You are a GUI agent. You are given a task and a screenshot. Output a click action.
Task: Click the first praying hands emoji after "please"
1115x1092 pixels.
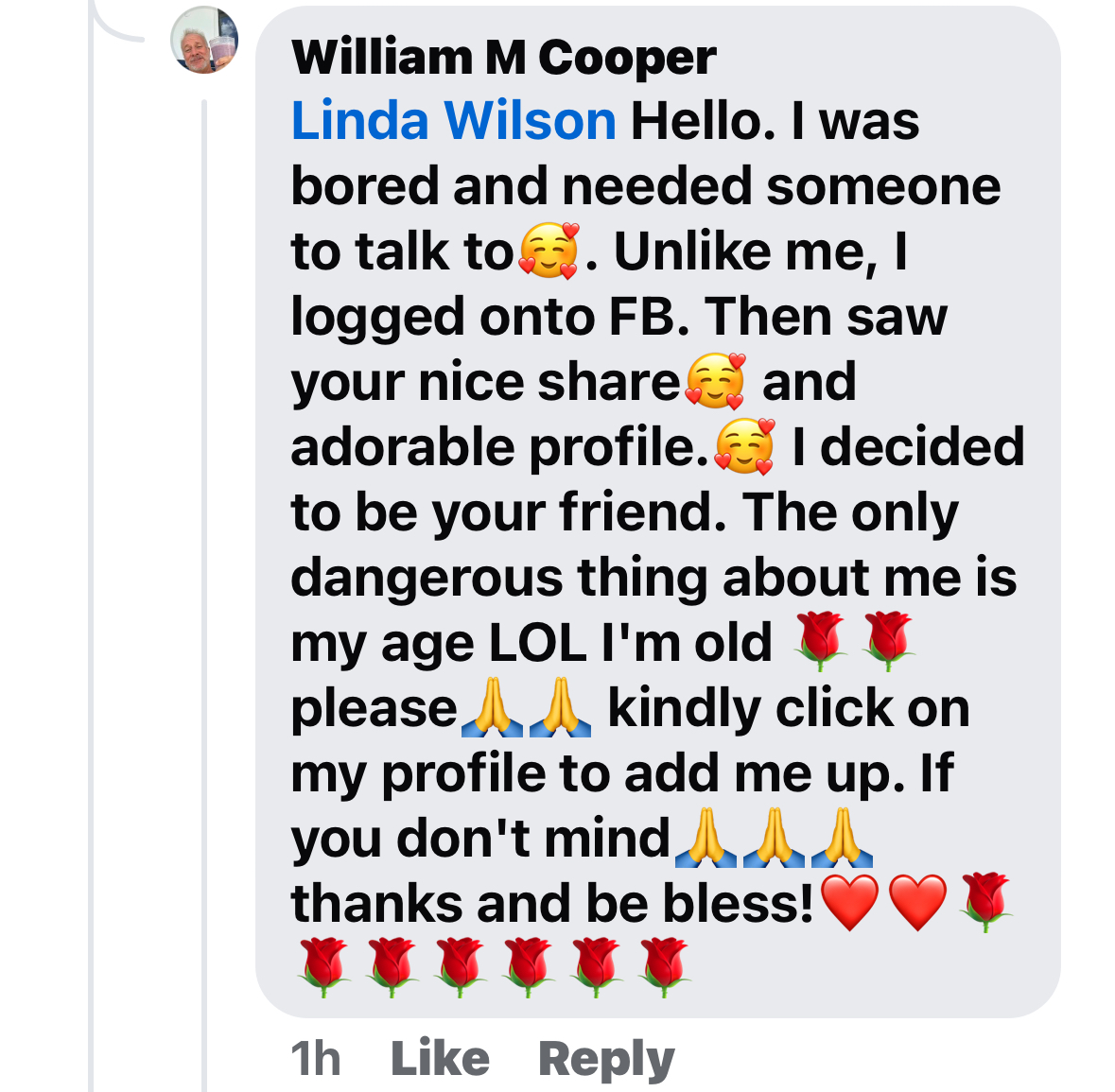(492, 707)
